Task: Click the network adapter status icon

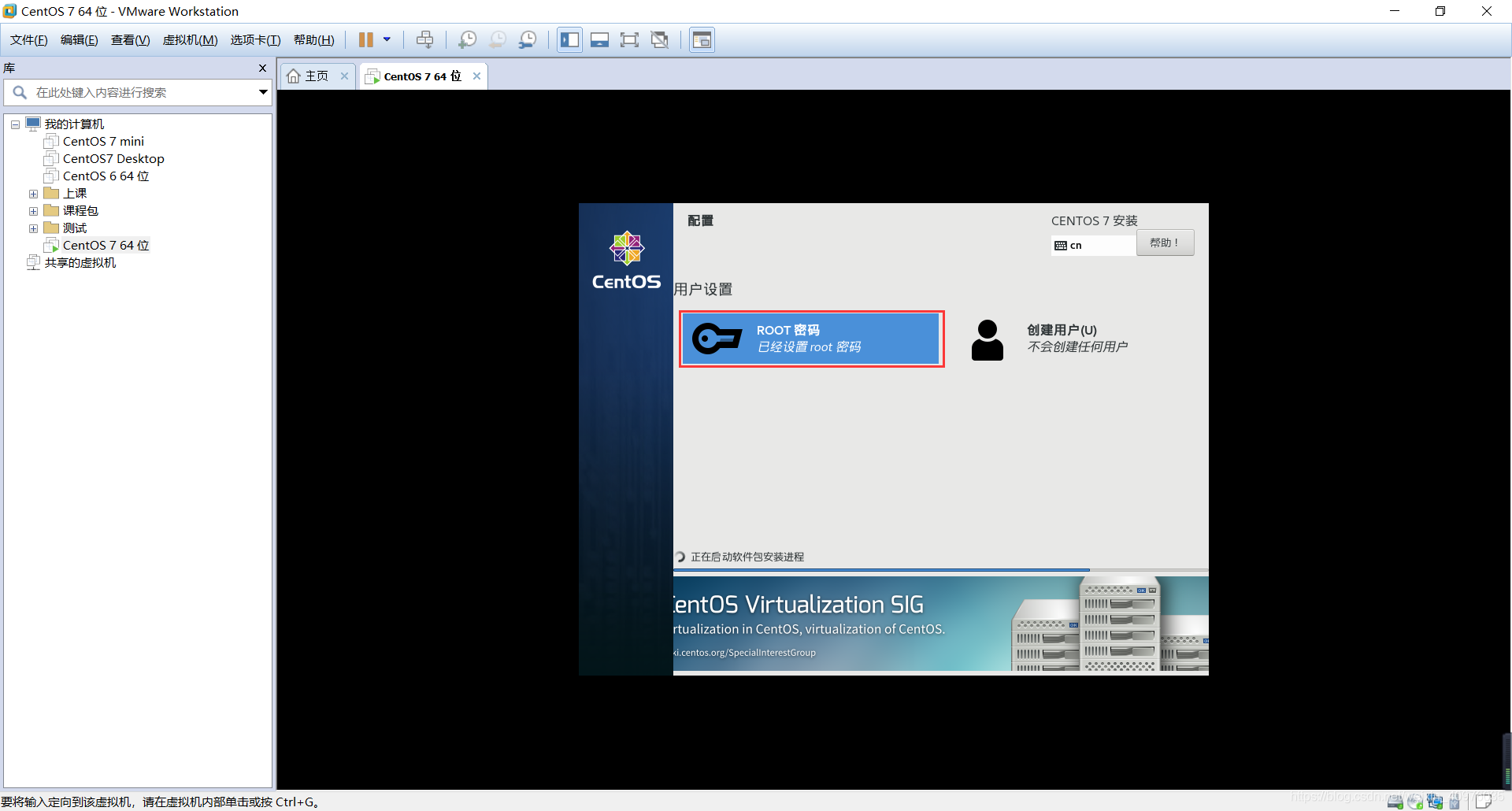Action: [1435, 802]
